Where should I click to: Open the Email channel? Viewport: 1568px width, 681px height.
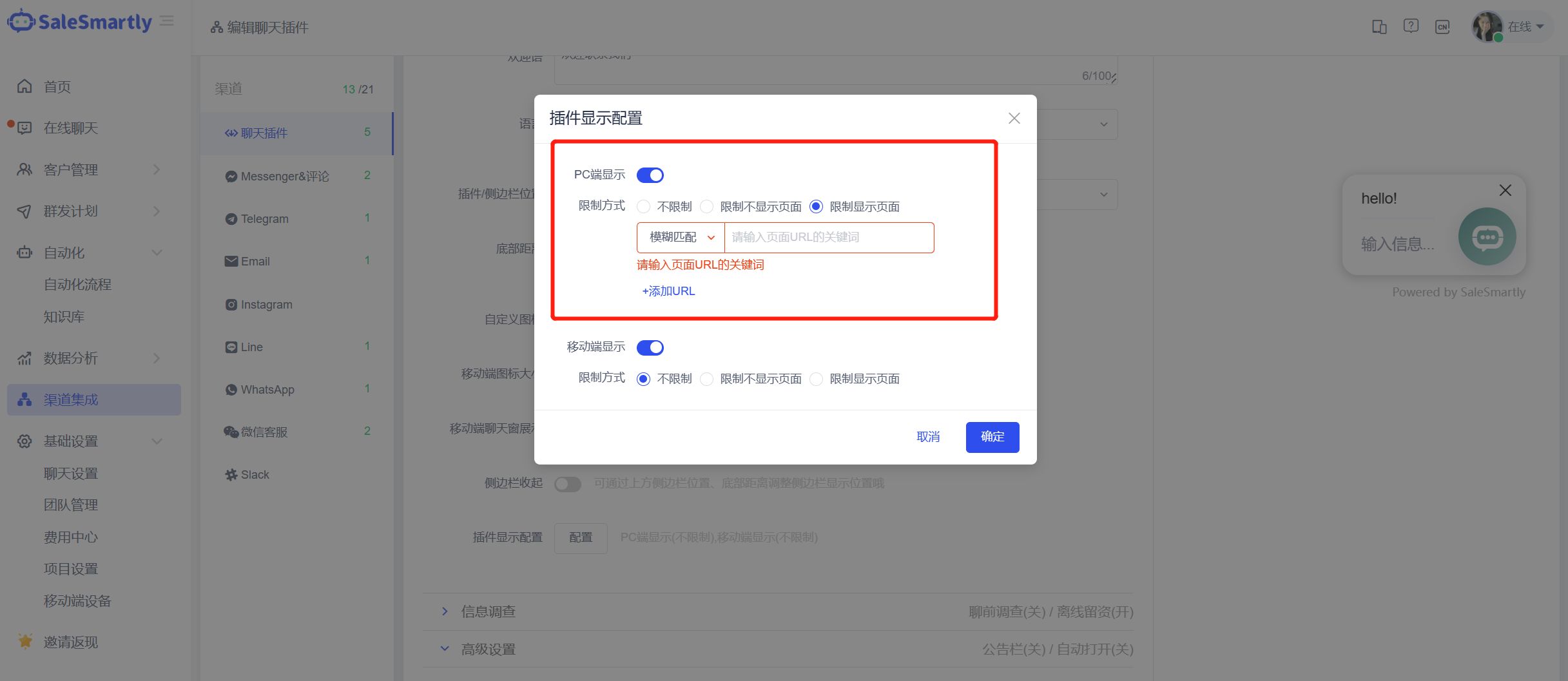point(256,261)
